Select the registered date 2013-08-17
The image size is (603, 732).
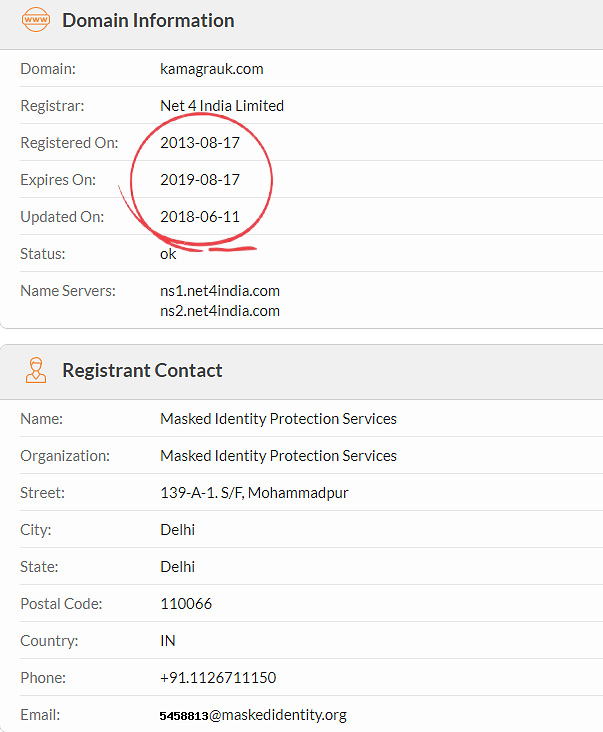[200, 143]
